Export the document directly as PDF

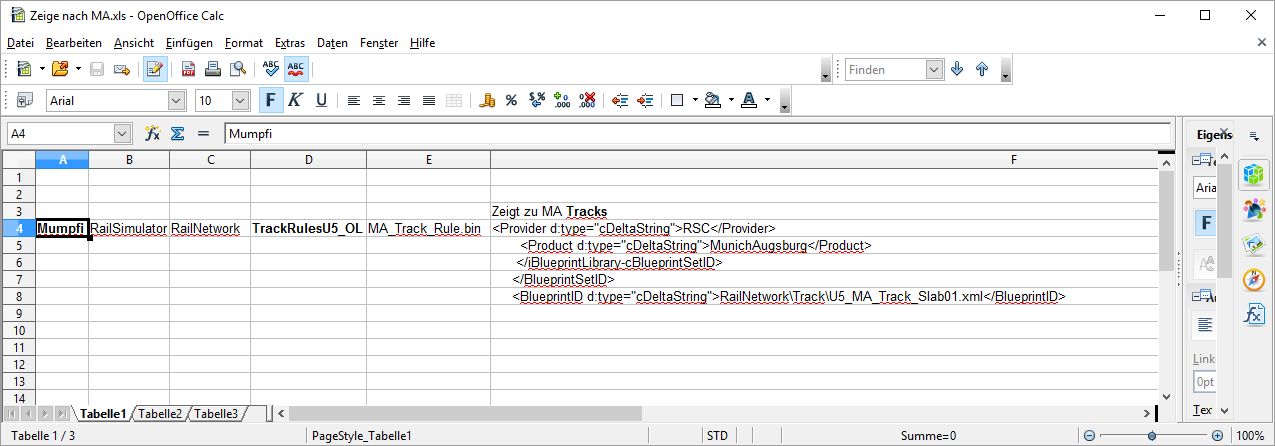(x=189, y=69)
